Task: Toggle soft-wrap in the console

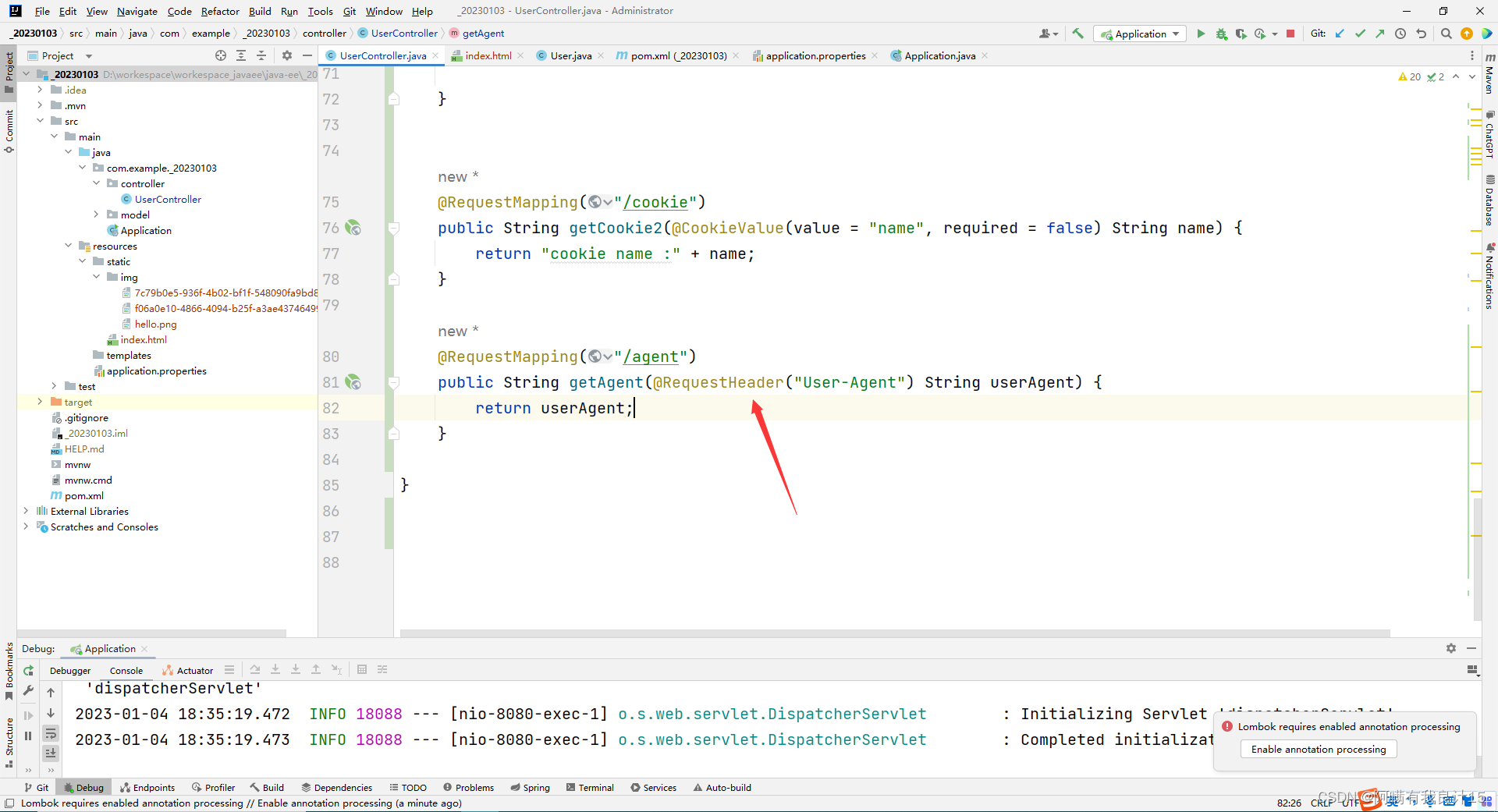Action: point(51,733)
